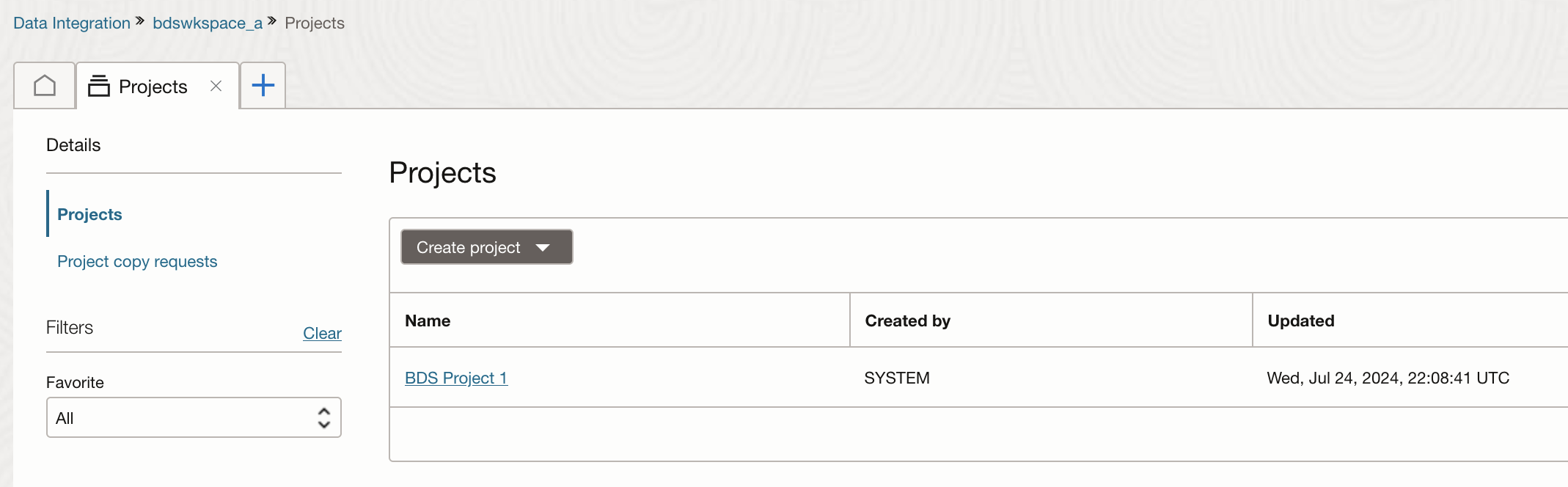Click the Projects tab stack icon
The width and height of the screenshot is (1568, 487).
click(99, 86)
